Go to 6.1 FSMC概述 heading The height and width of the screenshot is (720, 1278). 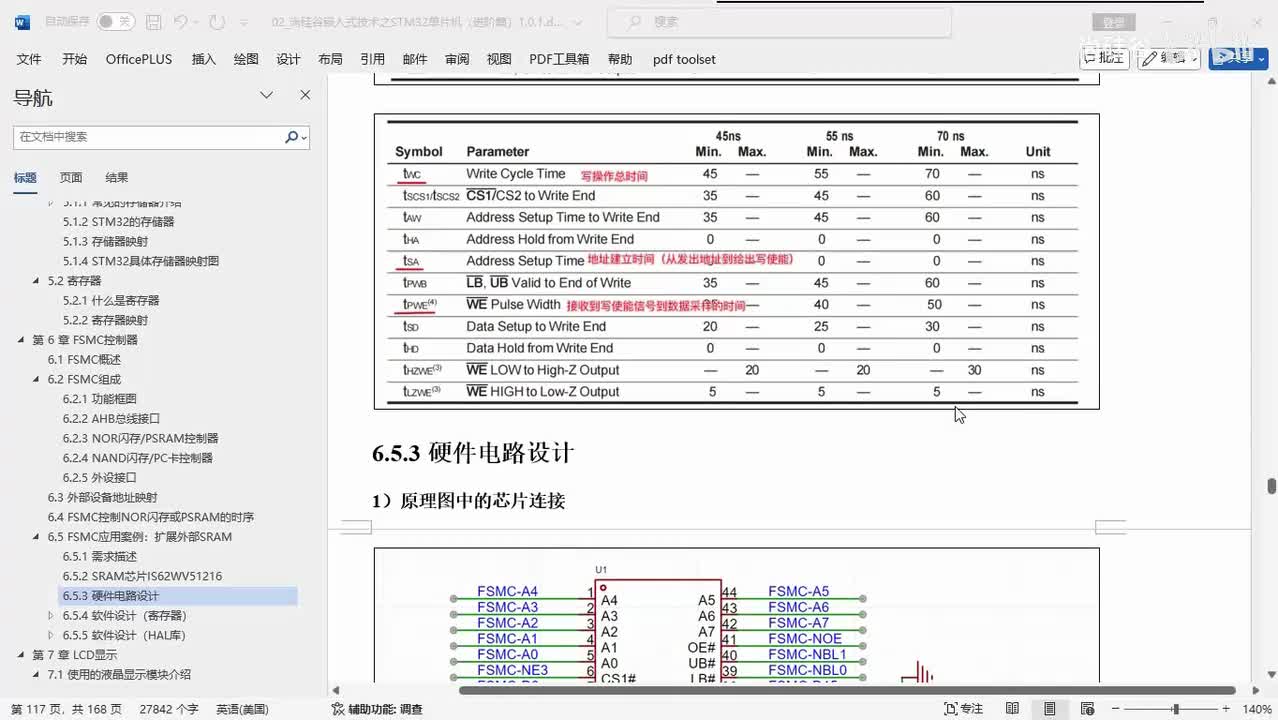coord(84,359)
